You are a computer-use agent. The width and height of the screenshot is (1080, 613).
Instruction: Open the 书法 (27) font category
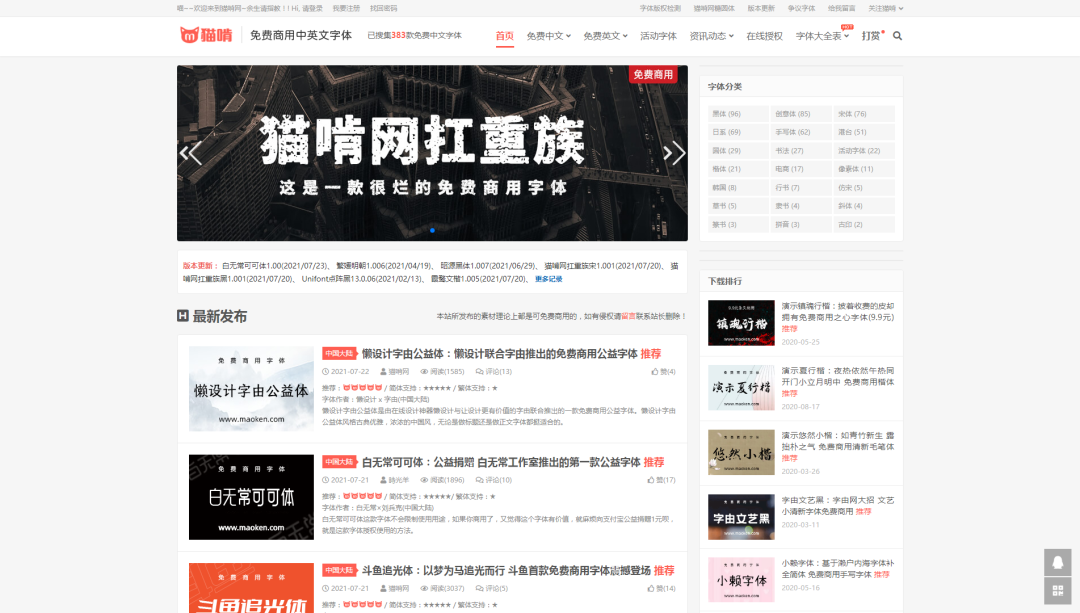click(x=801, y=150)
